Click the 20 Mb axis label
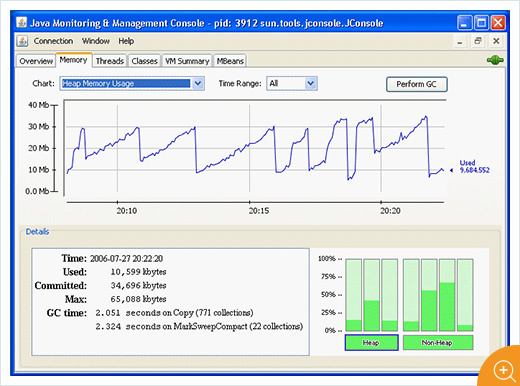 (x=39, y=148)
